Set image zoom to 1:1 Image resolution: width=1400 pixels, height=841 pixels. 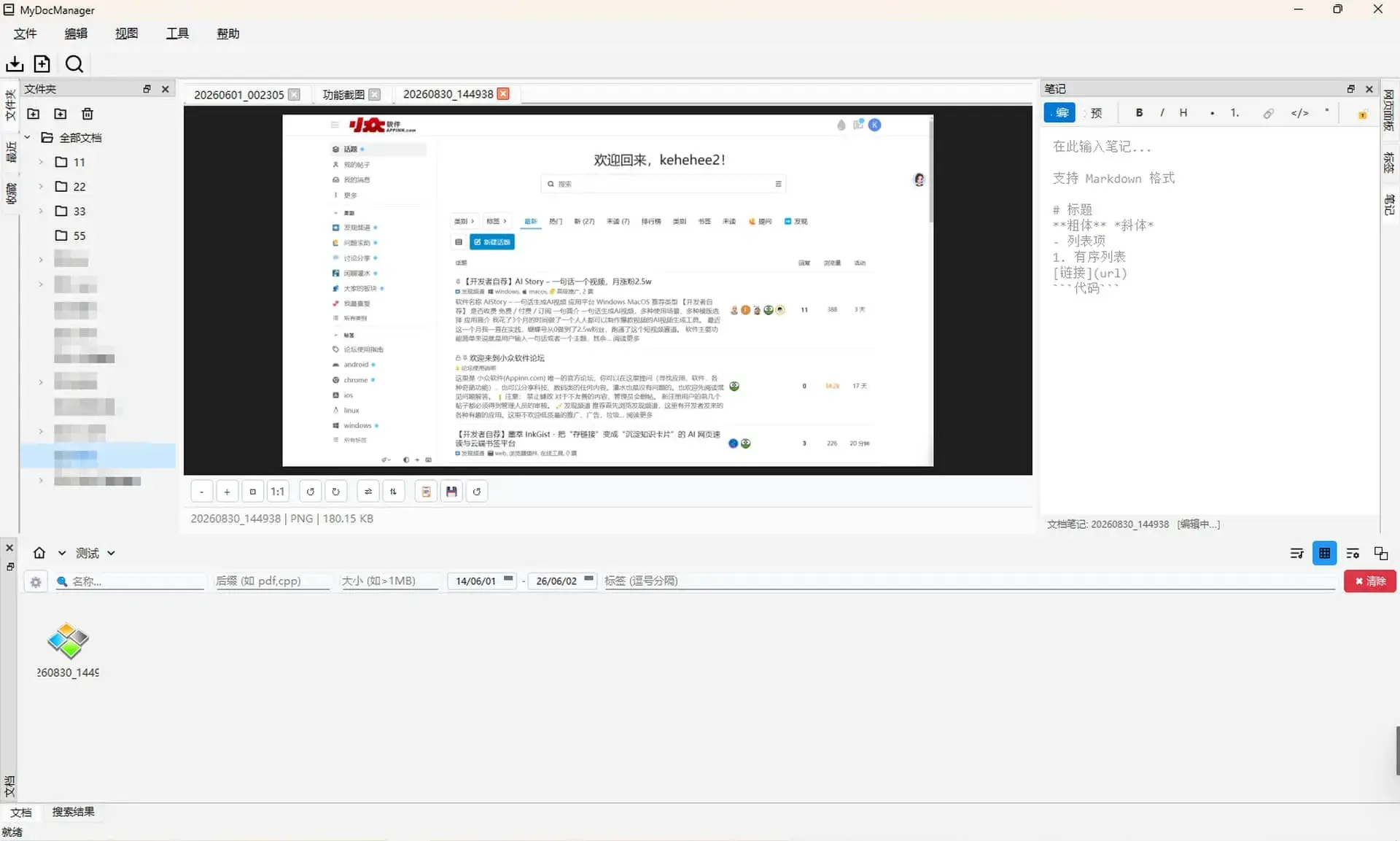[278, 492]
